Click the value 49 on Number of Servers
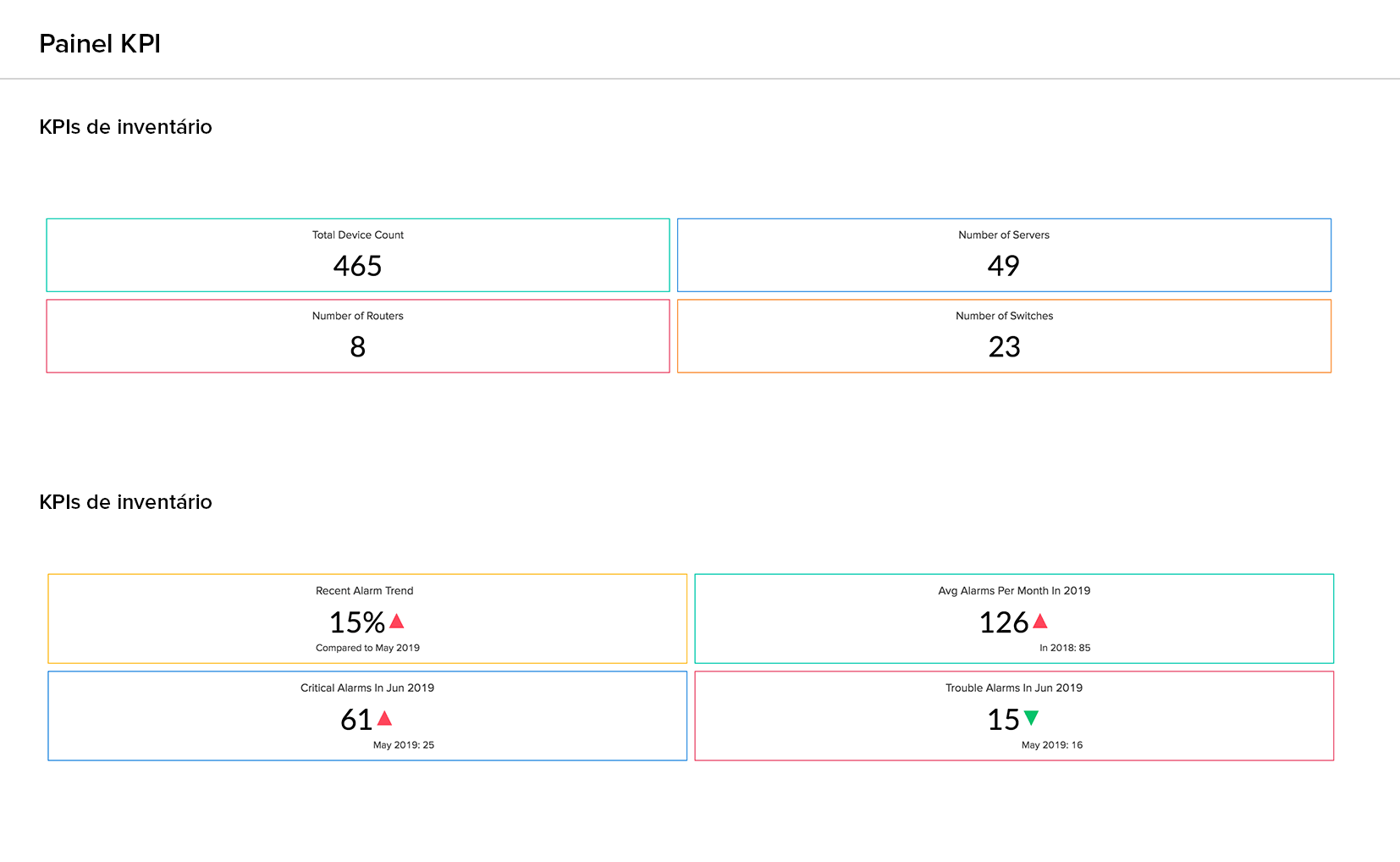The width and height of the screenshot is (1400, 862). pos(1004,266)
